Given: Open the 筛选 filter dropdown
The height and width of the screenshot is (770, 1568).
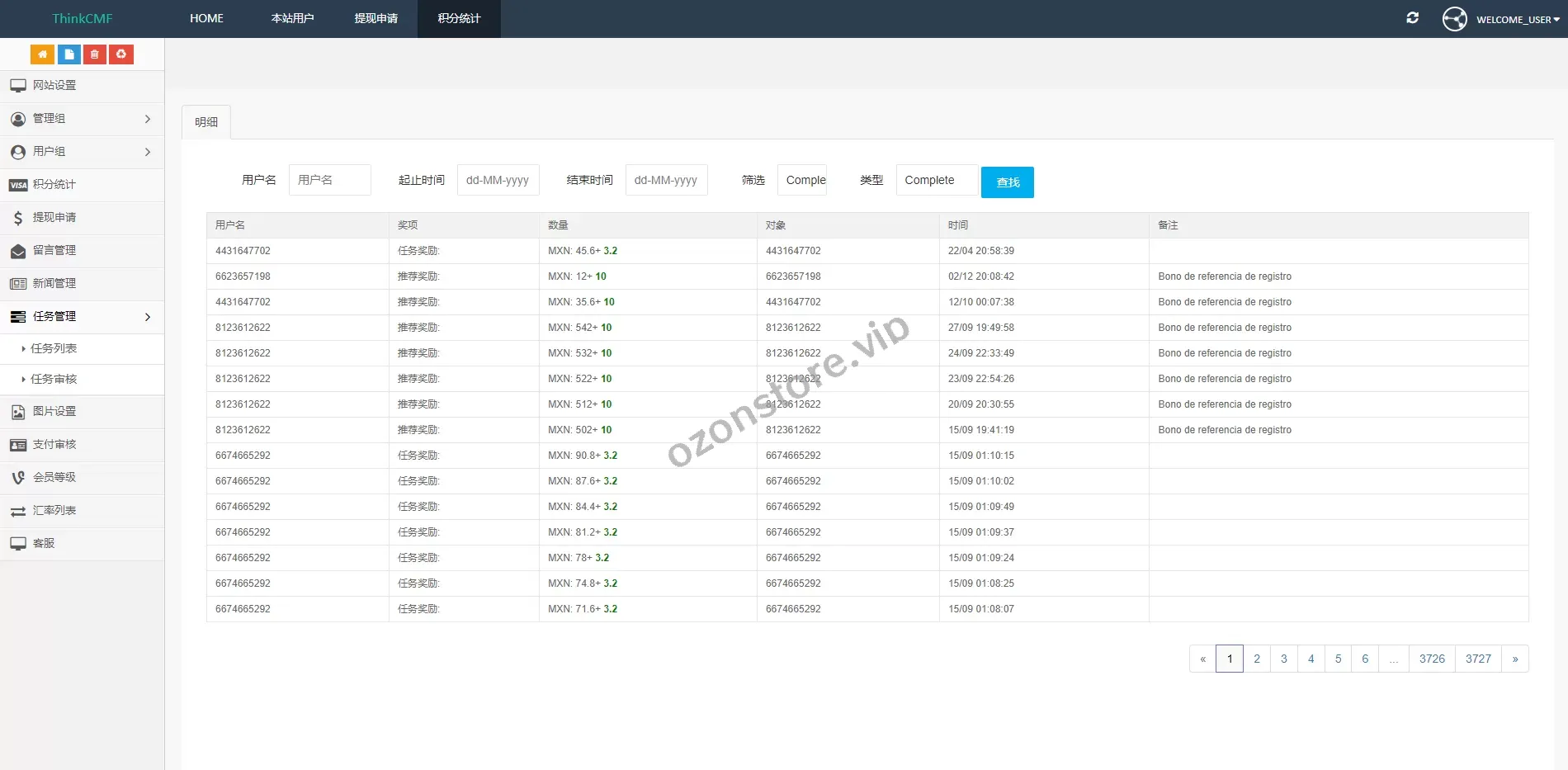Looking at the screenshot, I should 802,181.
